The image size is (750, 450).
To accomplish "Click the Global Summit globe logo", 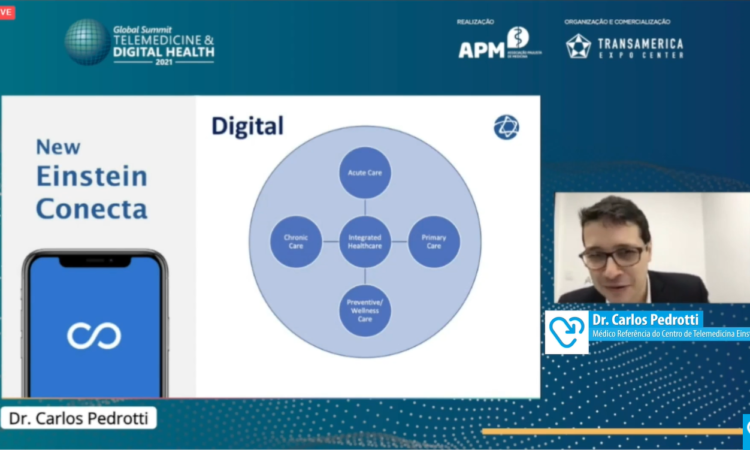I will pyautogui.click(x=86, y=41).
